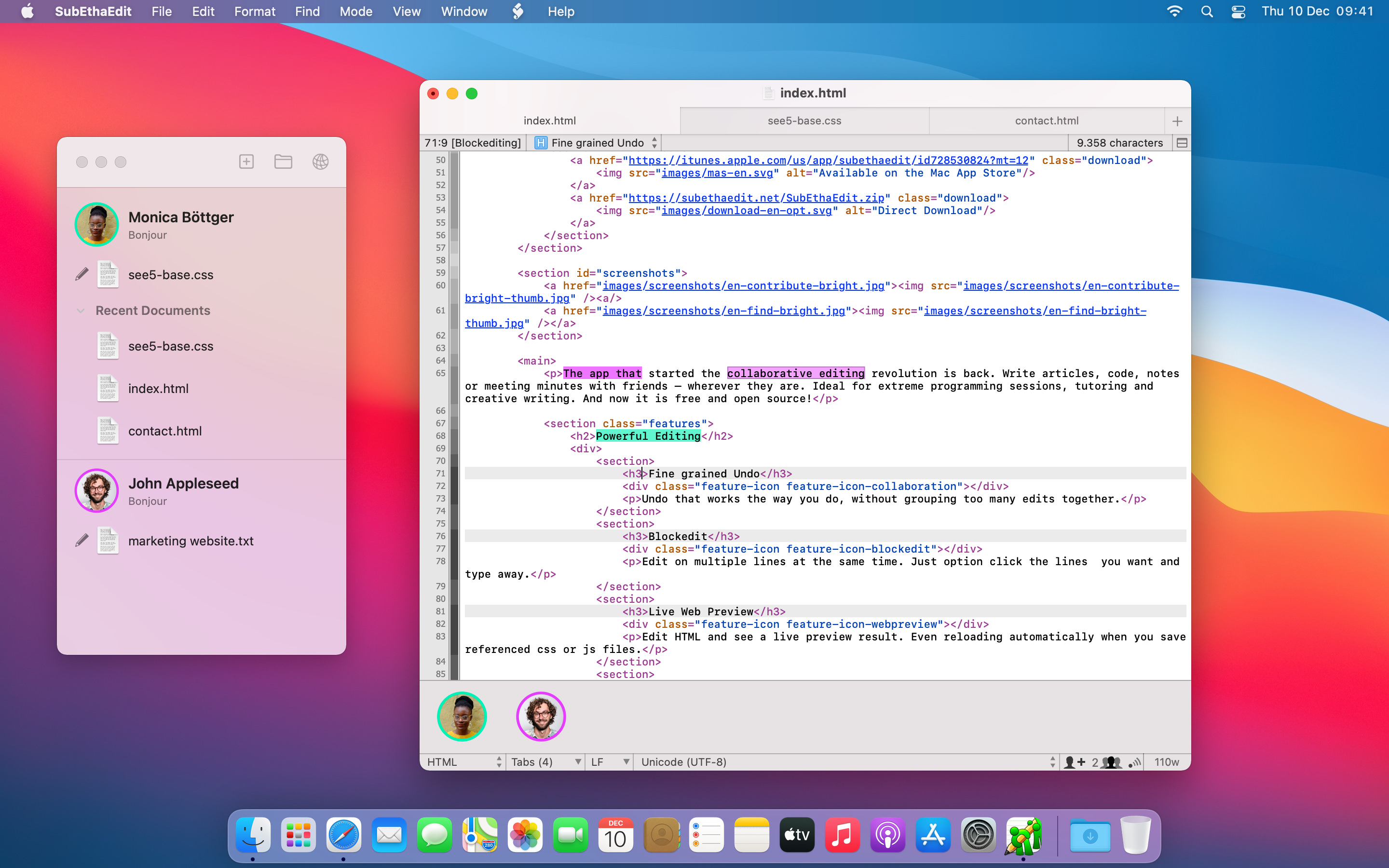Select the Format menu item
The width and height of the screenshot is (1389, 868).
[x=253, y=12]
